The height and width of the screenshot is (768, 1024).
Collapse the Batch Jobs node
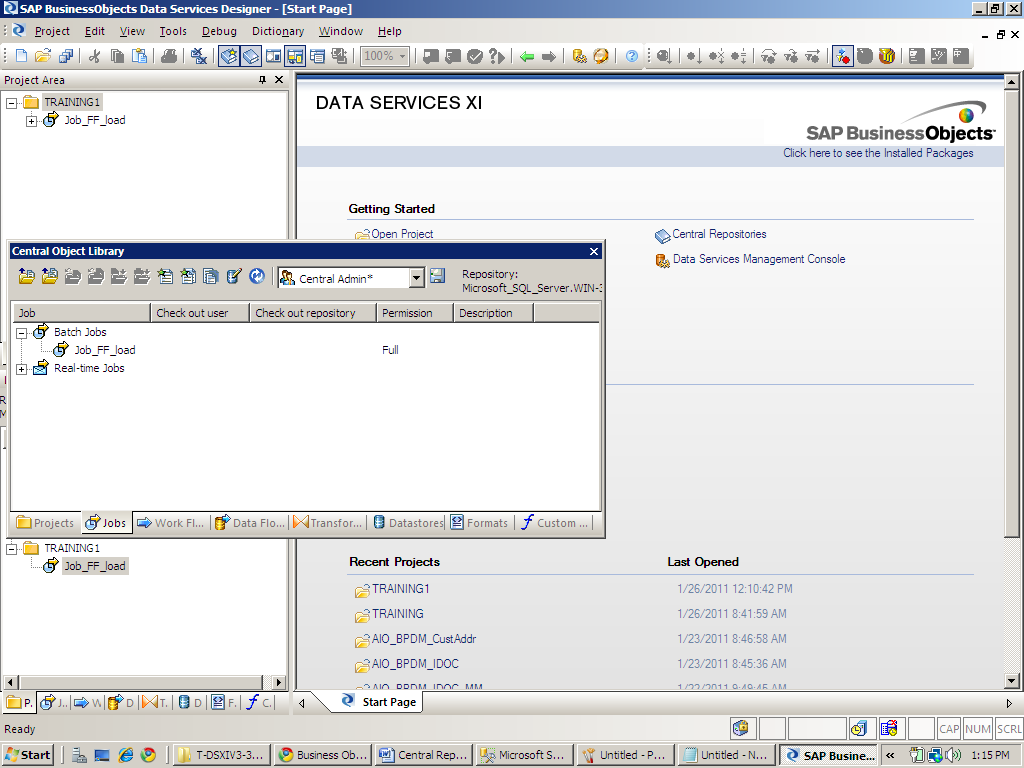[22, 333]
